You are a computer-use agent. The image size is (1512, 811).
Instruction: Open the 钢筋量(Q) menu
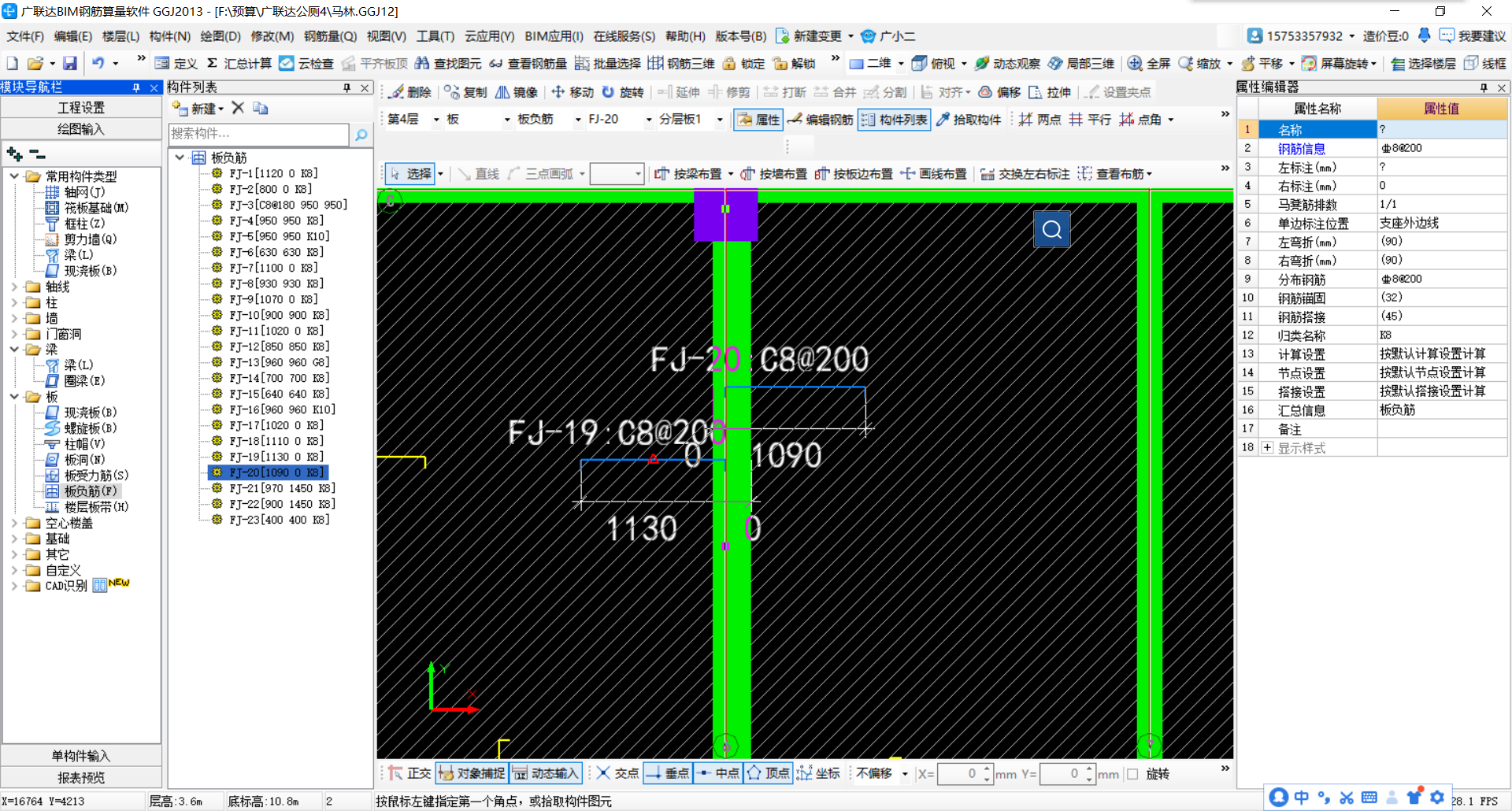tap(330, 36)
